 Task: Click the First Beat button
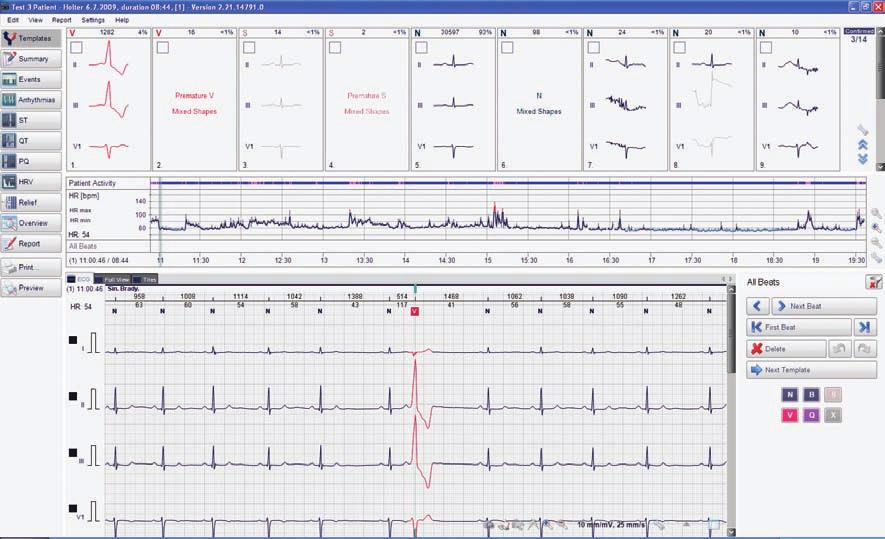799,327
